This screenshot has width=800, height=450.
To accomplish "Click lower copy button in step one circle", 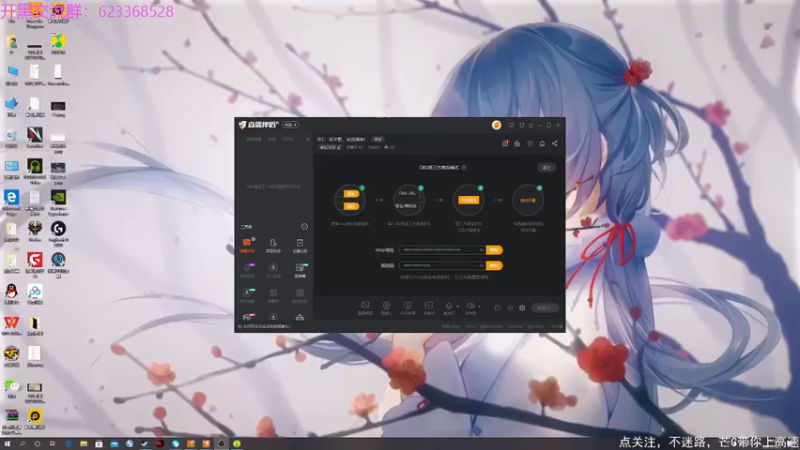I will 351,206.
